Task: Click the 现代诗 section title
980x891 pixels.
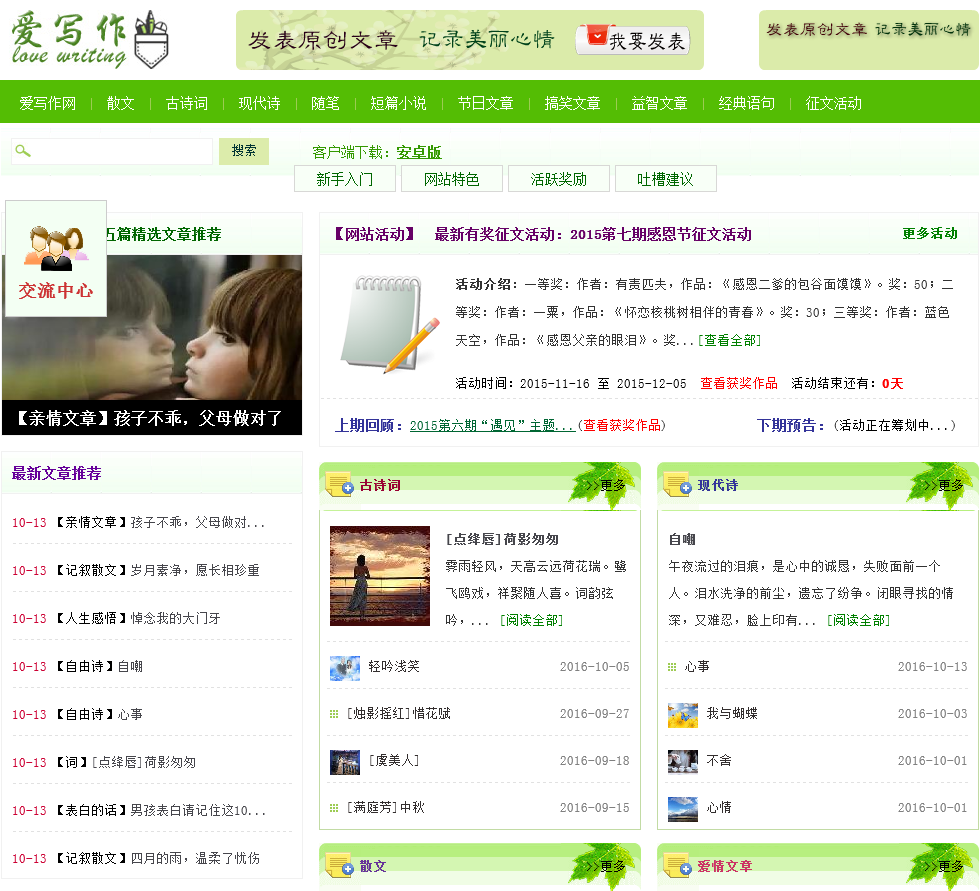Action: (718, 485)
